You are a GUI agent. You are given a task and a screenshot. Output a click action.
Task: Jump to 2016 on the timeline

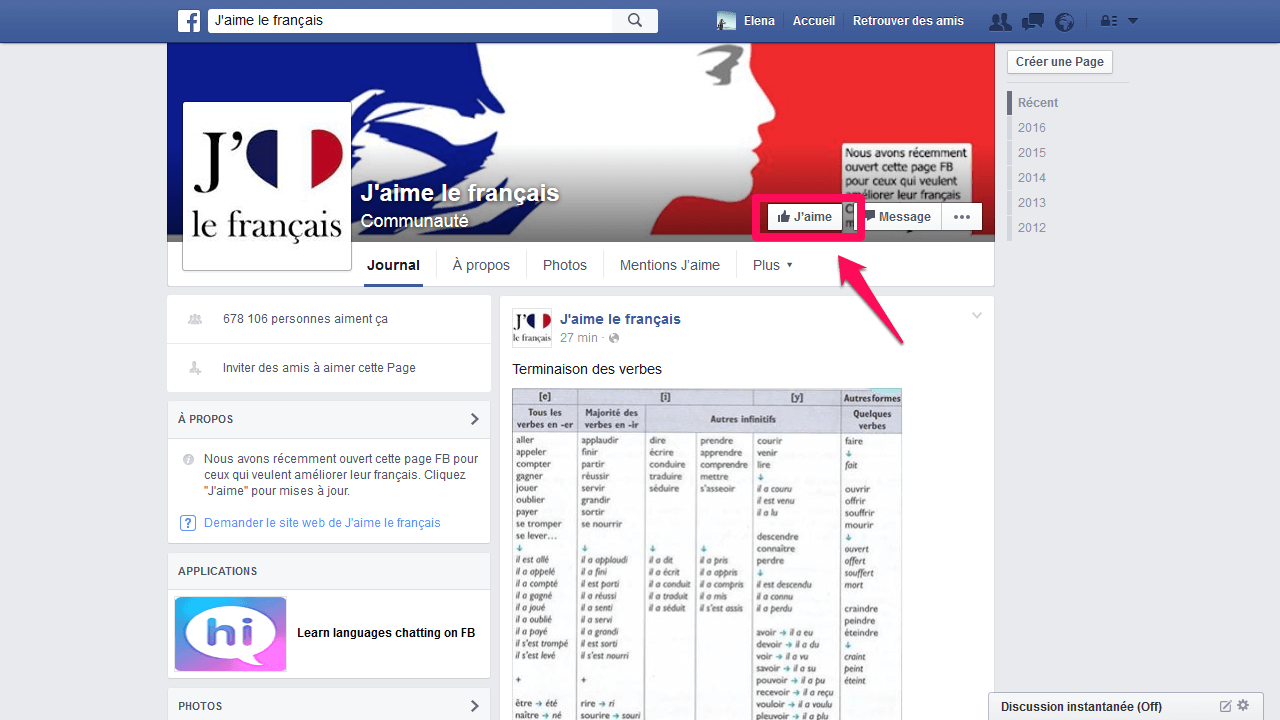1032,128
